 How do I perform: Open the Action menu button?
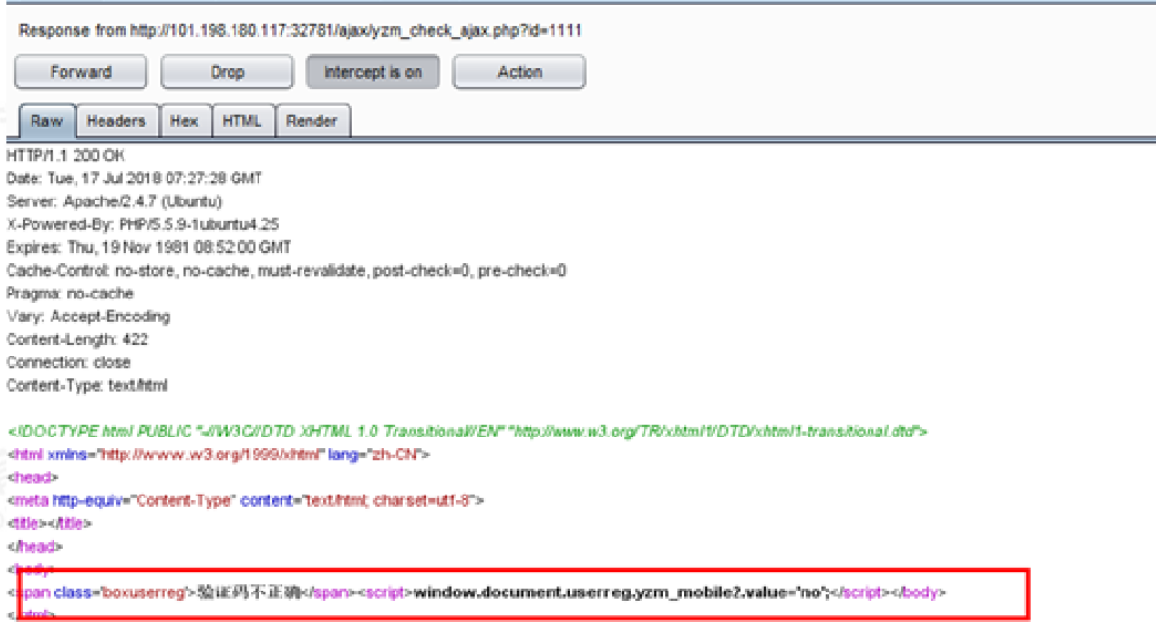tap(520, 72)
